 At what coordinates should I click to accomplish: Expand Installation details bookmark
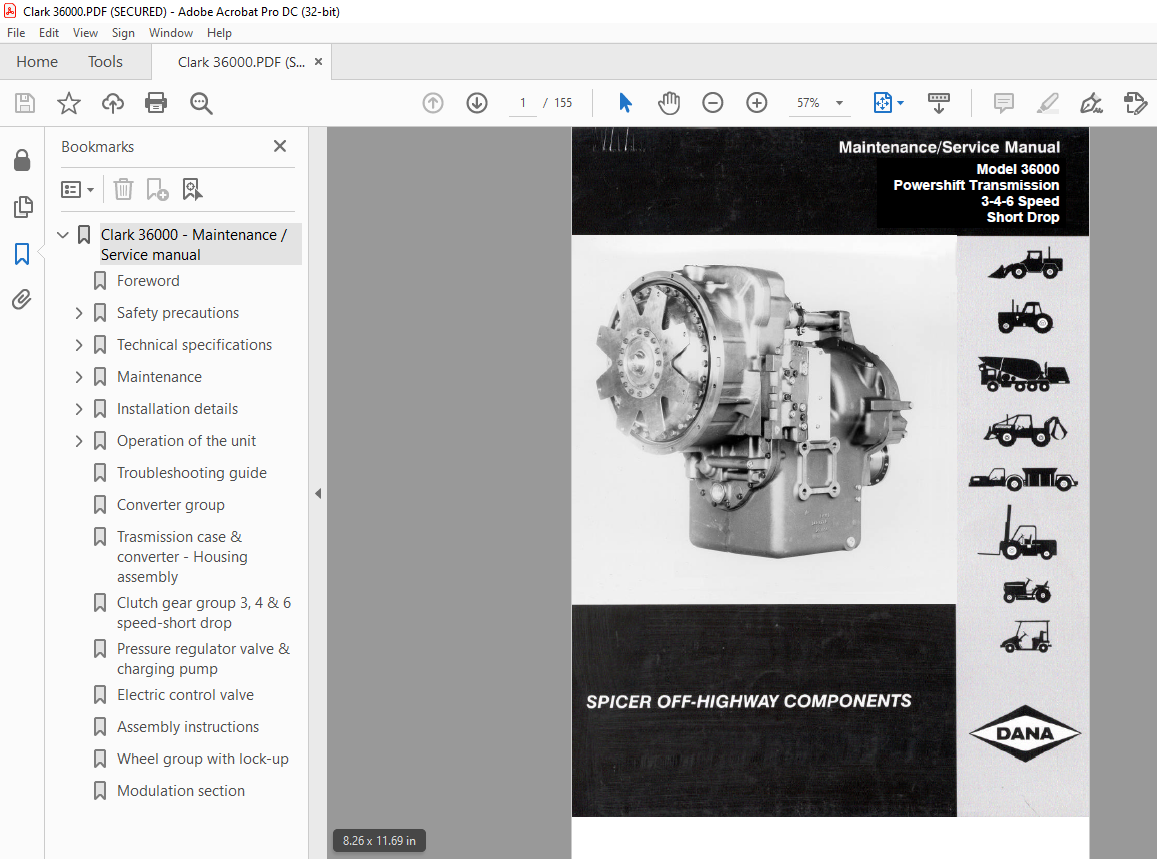[79, 409]
